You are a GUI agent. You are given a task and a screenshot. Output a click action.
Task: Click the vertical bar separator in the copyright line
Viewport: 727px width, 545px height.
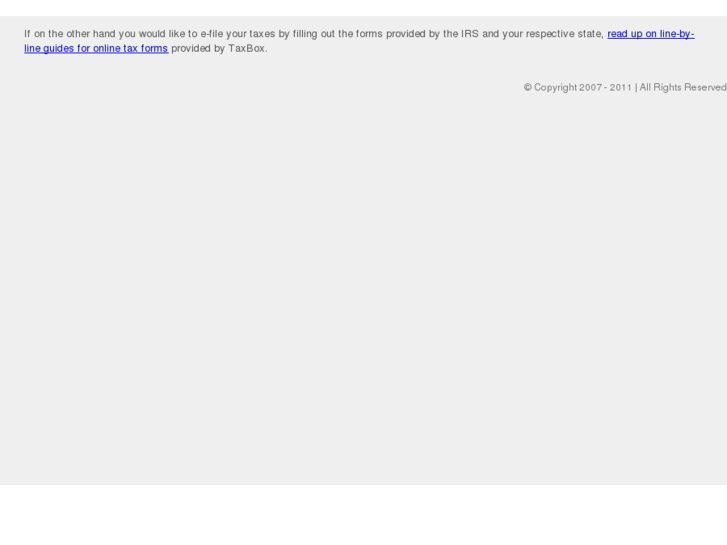tap(636, 87)
